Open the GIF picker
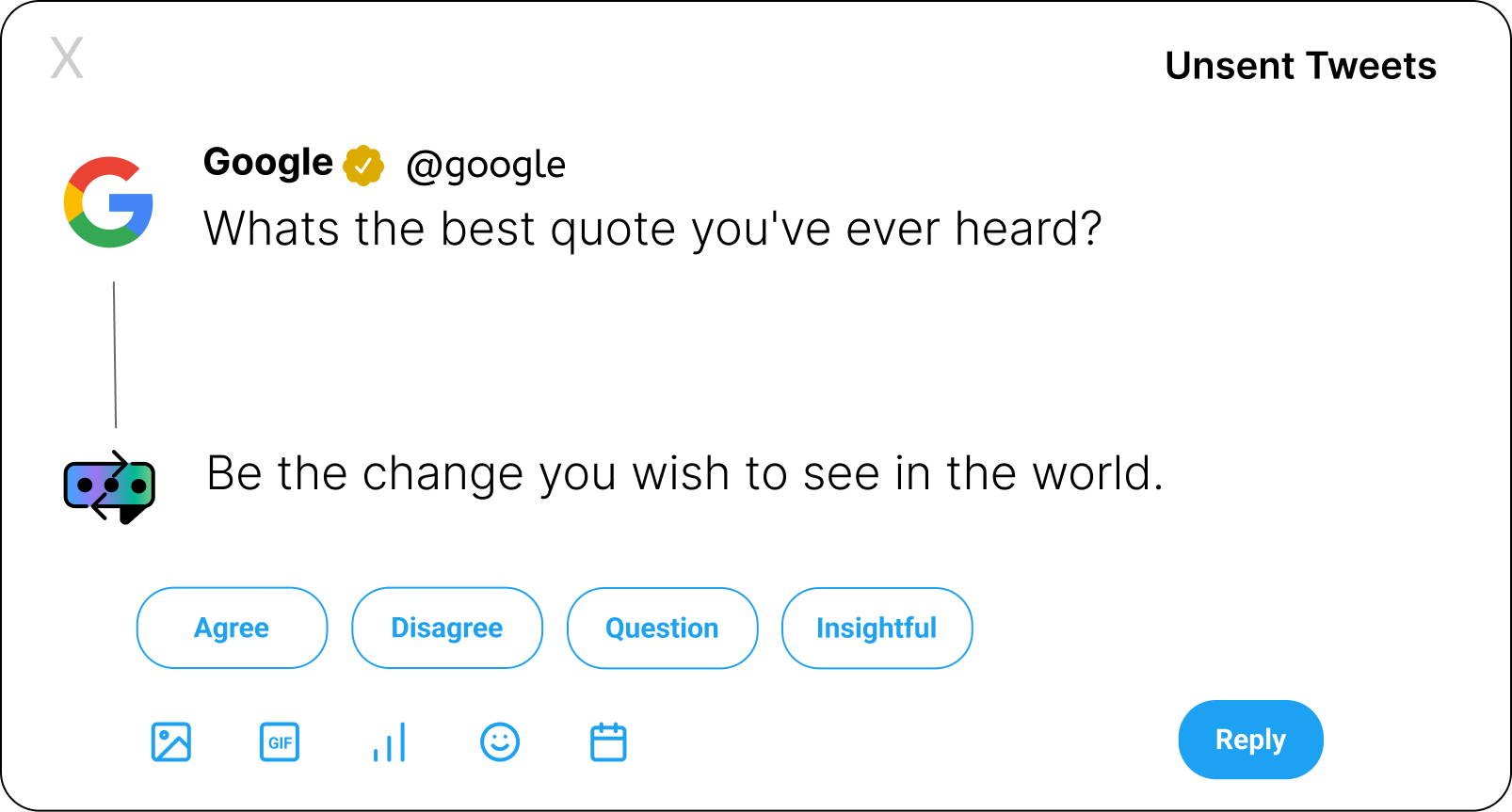 280,742
